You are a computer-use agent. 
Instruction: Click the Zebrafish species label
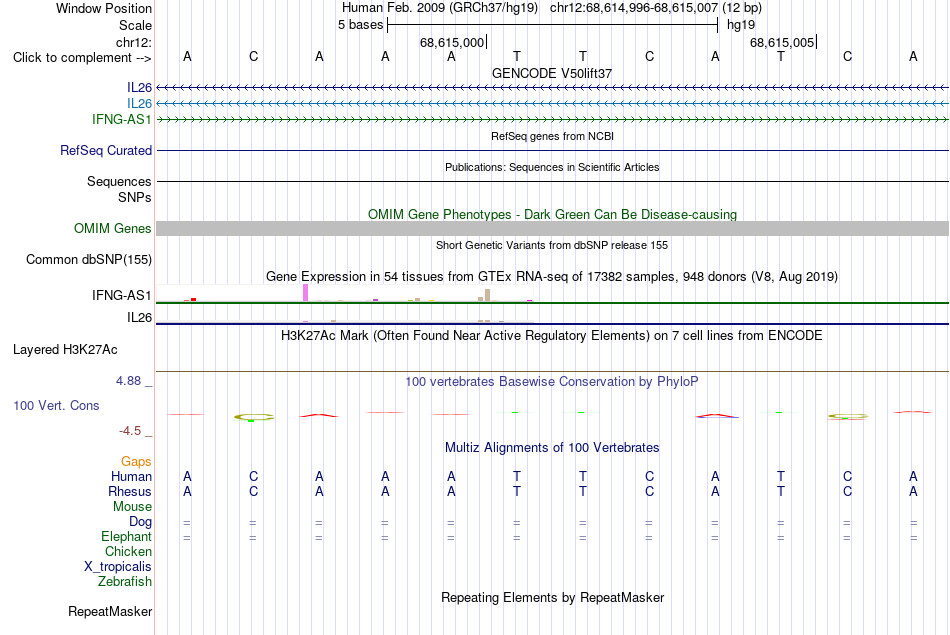pos(125,581)
